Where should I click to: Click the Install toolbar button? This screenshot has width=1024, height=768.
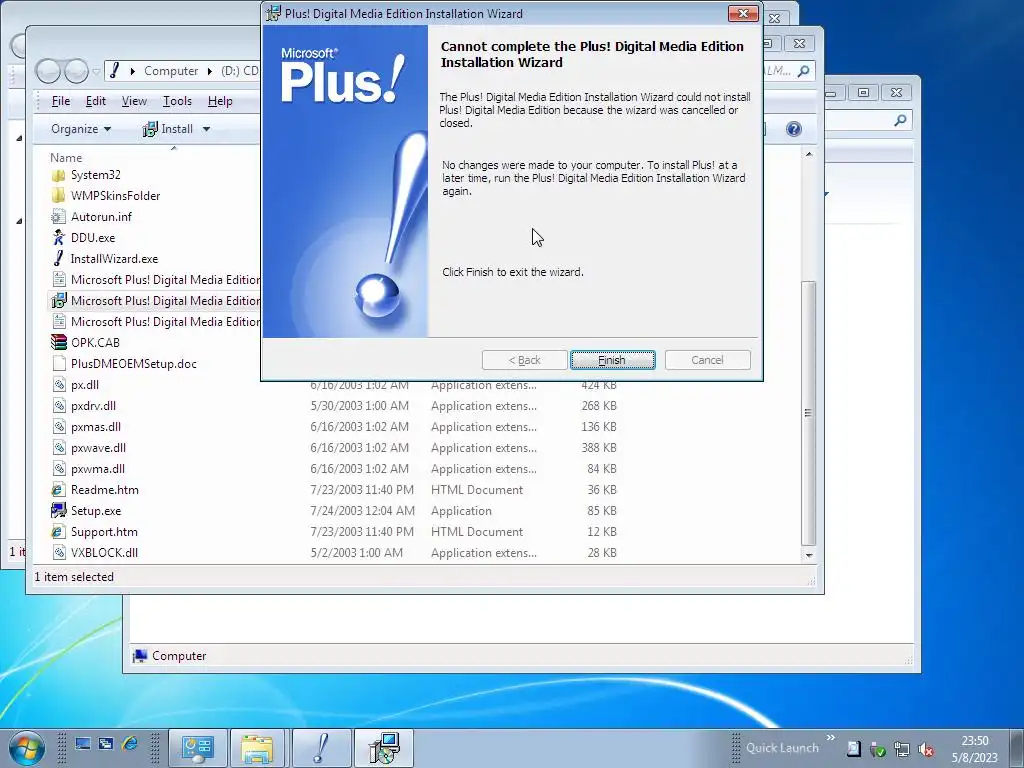[168, 129]
